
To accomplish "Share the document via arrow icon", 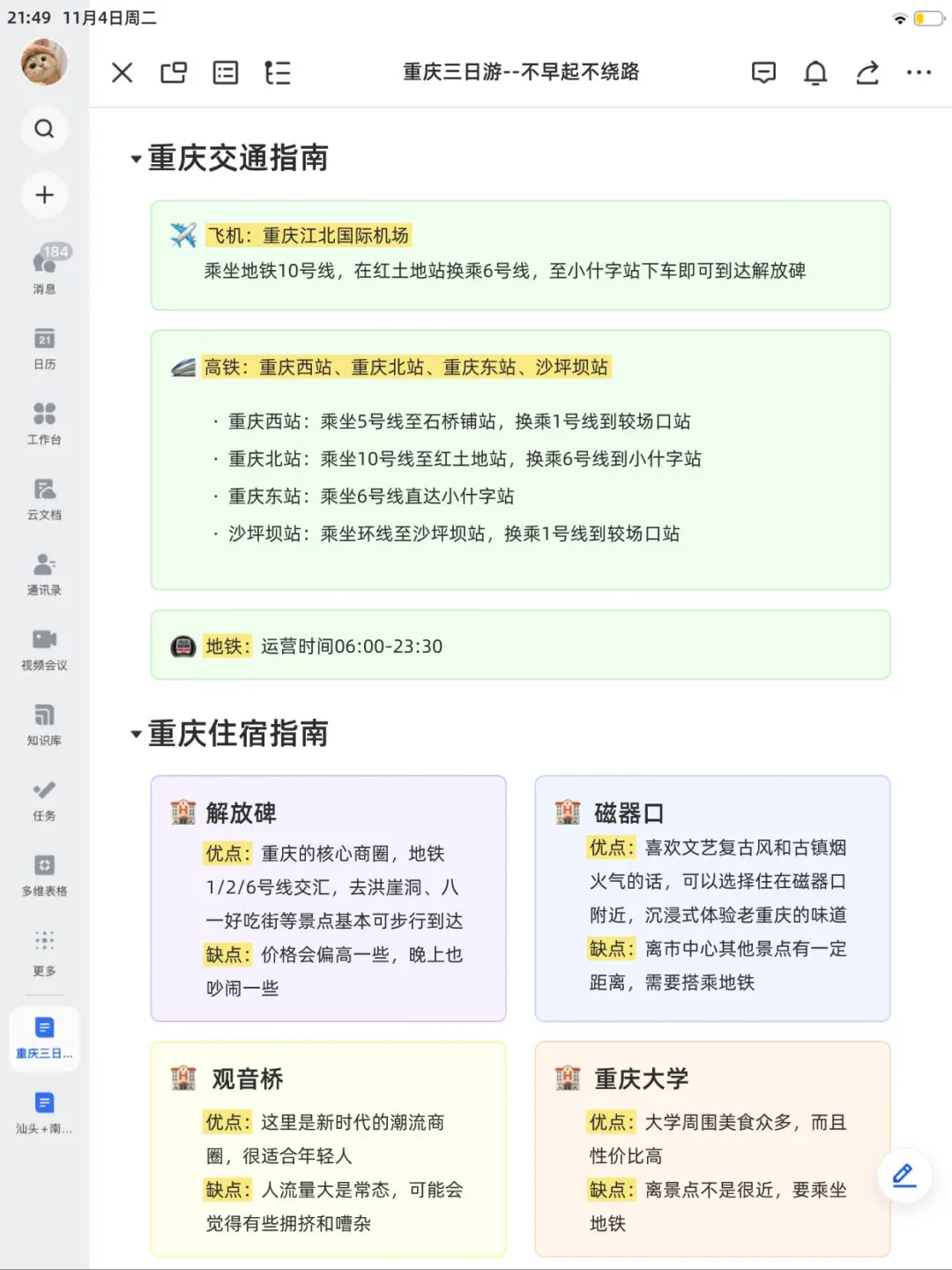I will tap(867, 72).
